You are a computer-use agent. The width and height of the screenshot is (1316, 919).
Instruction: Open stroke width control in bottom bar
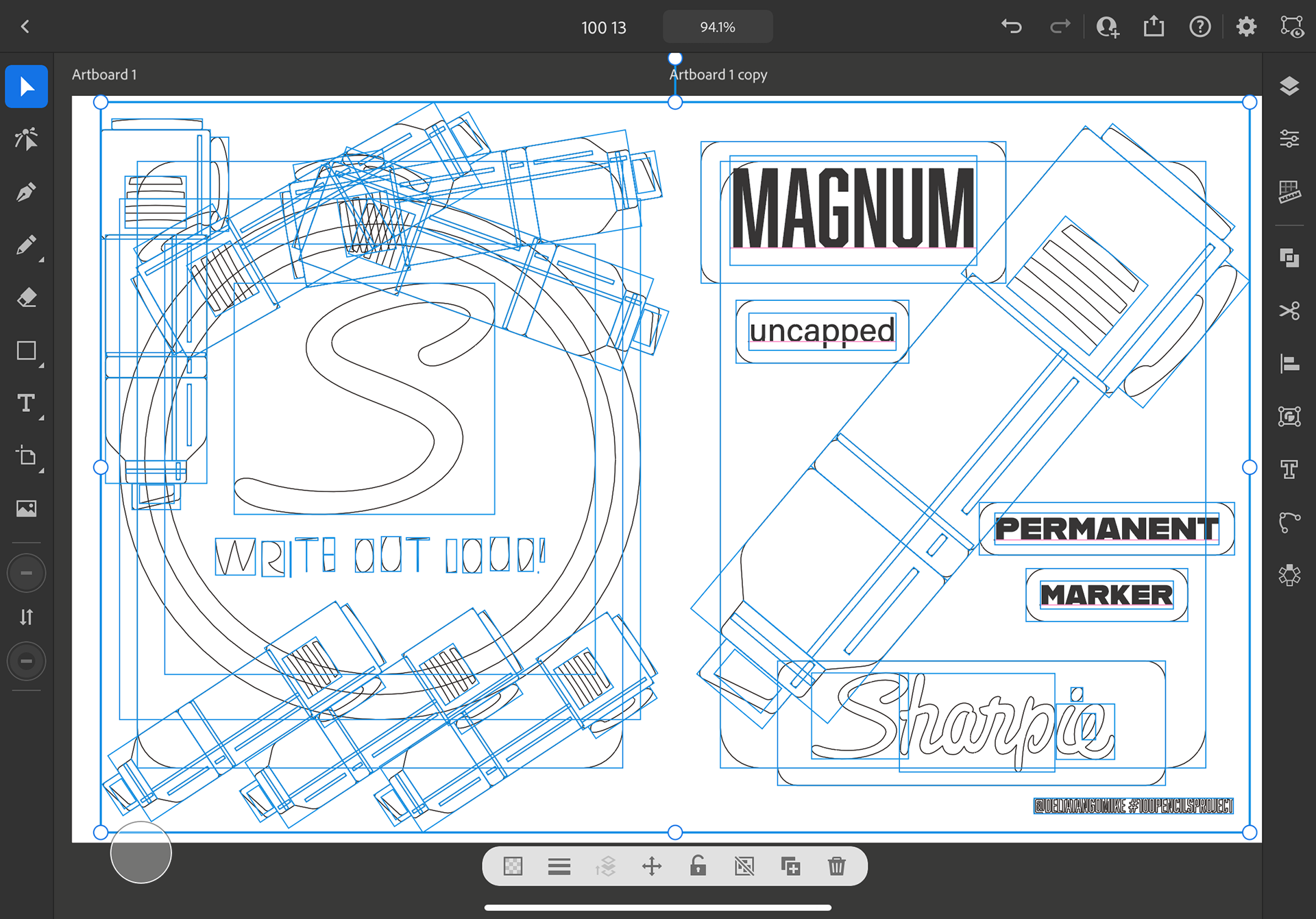(x=559, y=866)
